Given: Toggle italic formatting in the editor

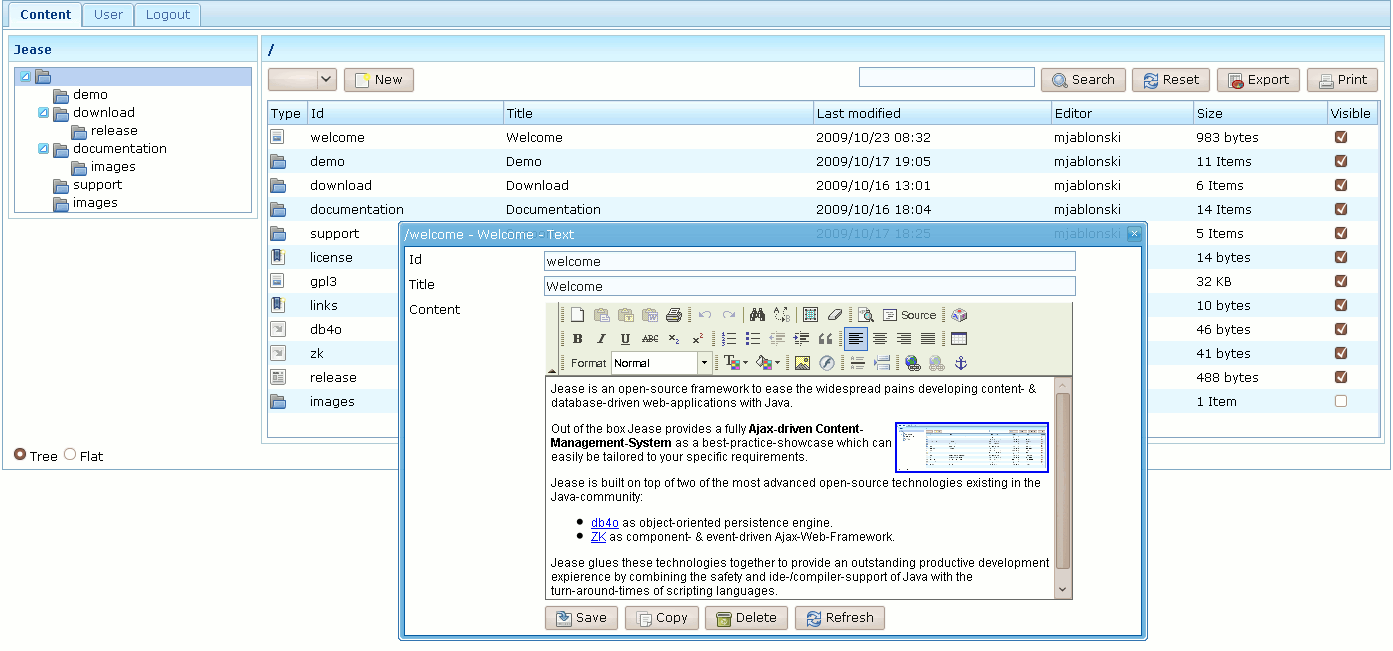Looking at the screenshot, I should click(601, 339).
